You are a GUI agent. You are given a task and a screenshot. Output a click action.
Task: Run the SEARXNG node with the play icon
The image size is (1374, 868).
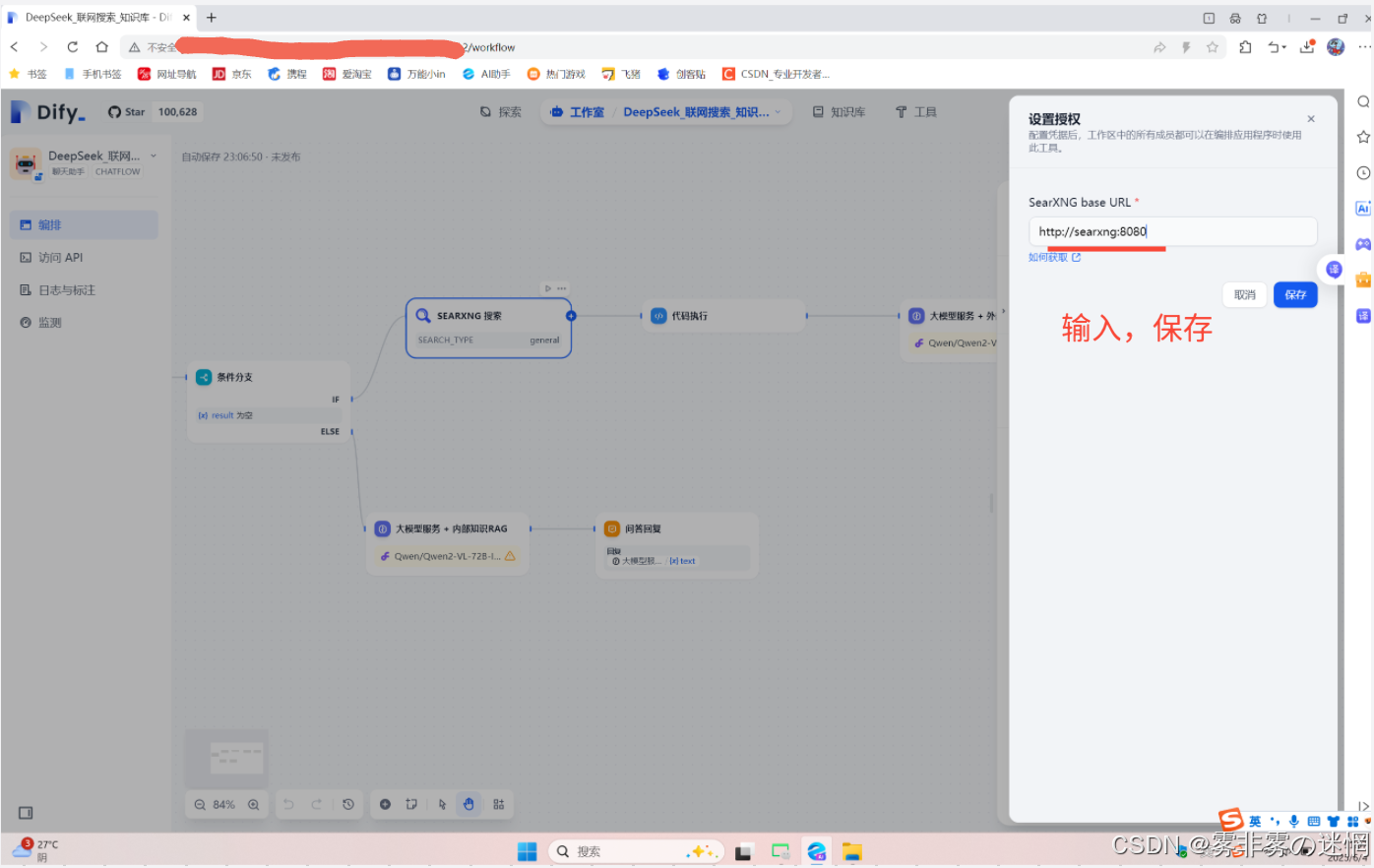coord(548,288)
